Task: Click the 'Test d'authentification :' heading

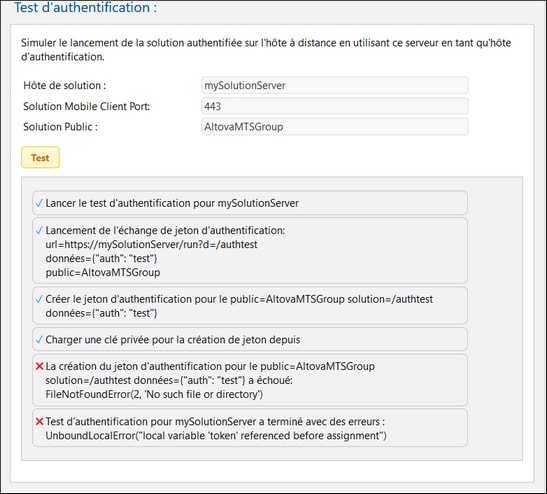Action: (85, 7)
